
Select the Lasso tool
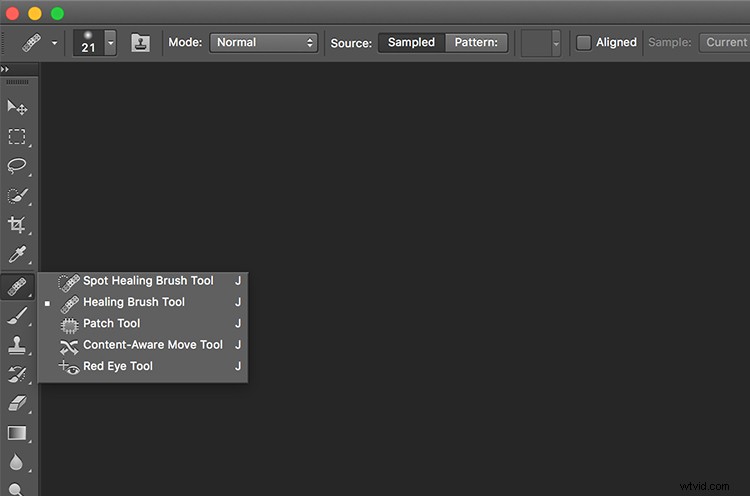[x=17, y=166]
